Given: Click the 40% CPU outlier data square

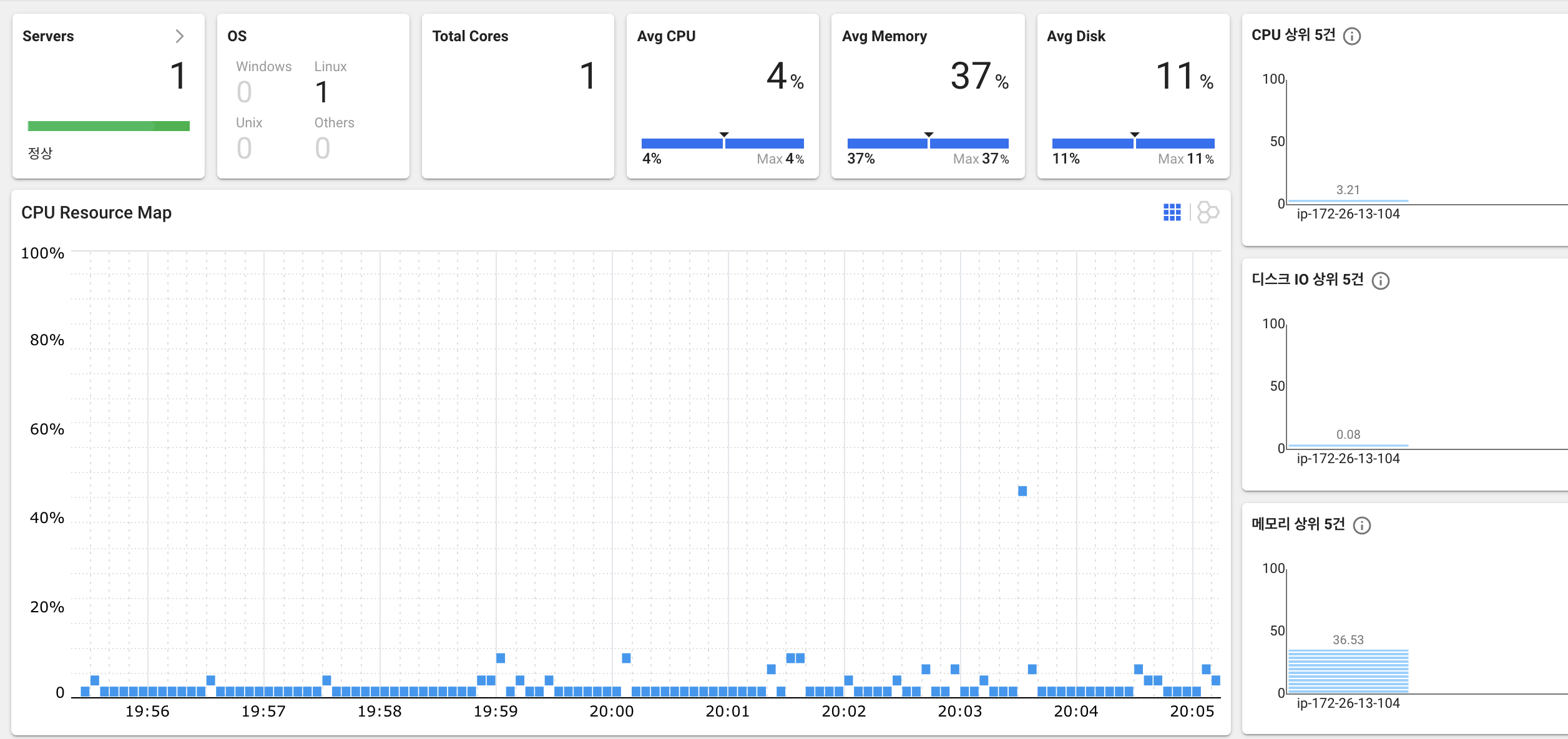Looking at the screenshot, I should tap(1022, 491).
